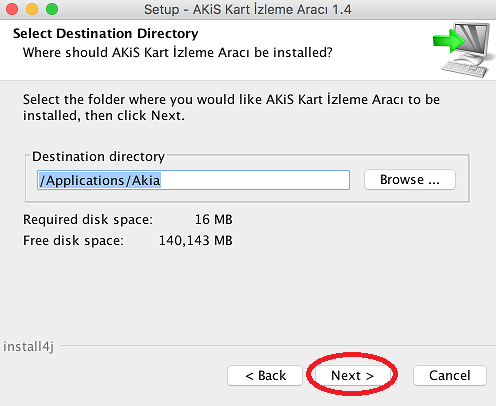Screen dimensions: 496x406
Task: Click the Next > button
Action: click(352, 376)
